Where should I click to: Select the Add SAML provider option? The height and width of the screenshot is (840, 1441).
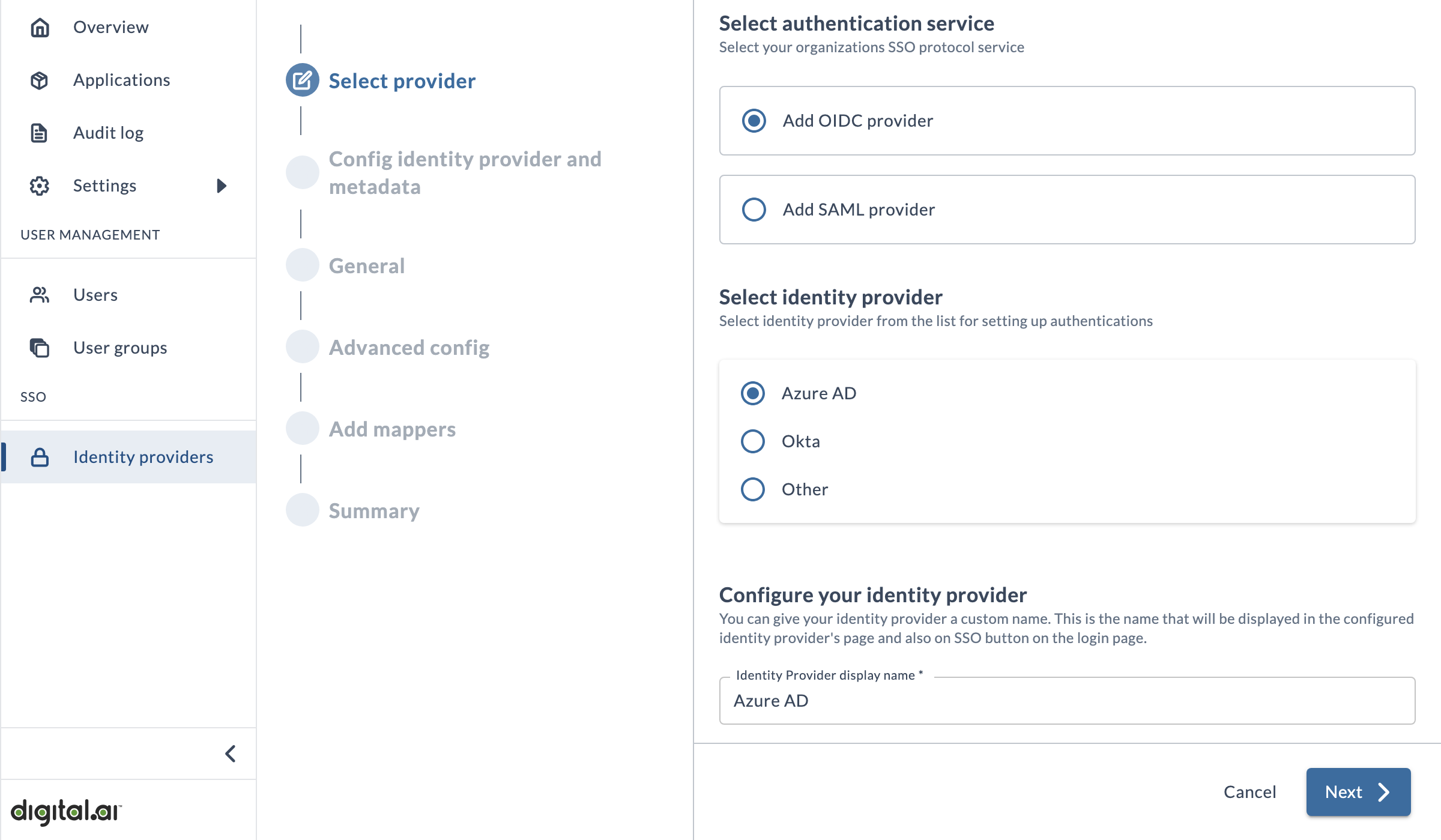(754, 209)
